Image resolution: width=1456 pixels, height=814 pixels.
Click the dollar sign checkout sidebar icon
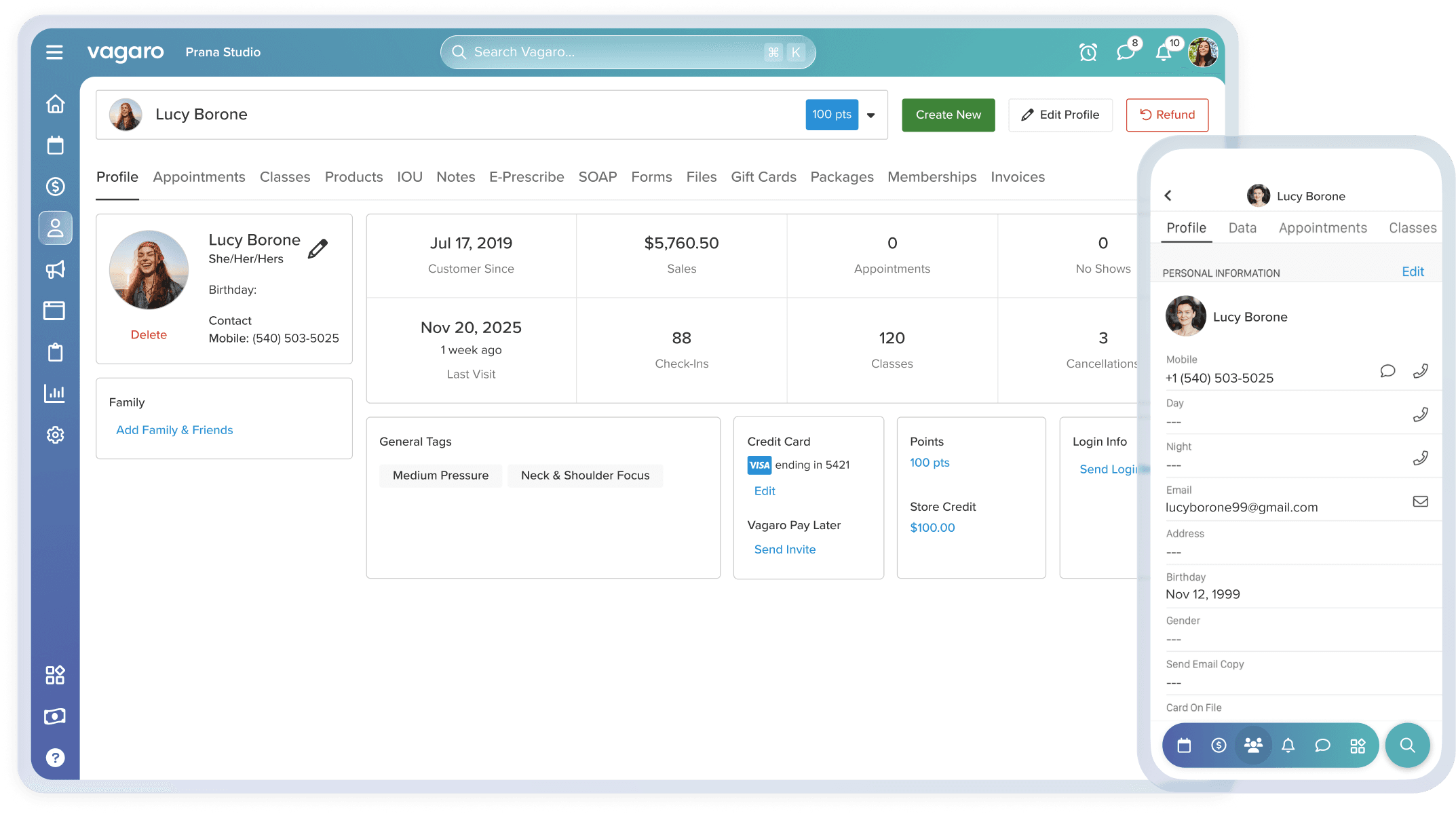click(x=55, y=187)
